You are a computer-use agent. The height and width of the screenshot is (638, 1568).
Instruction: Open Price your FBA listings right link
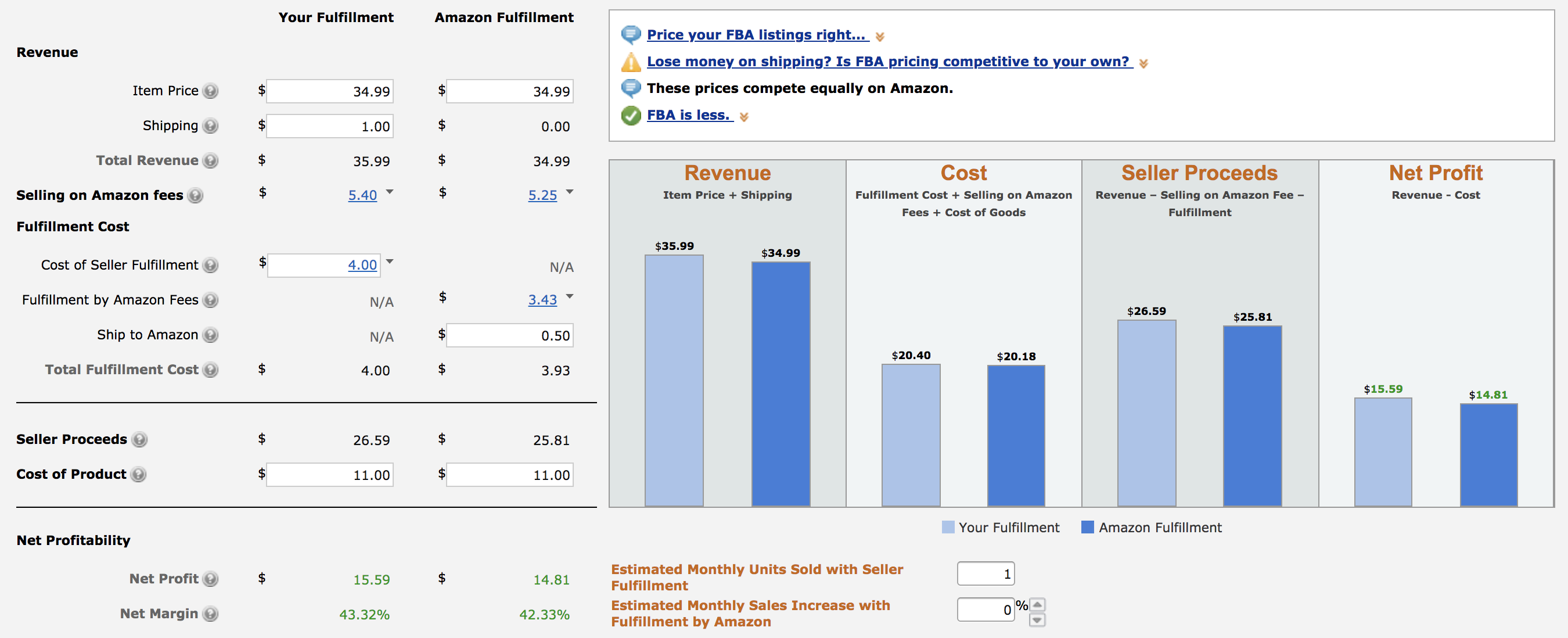(x=757, y=35)
